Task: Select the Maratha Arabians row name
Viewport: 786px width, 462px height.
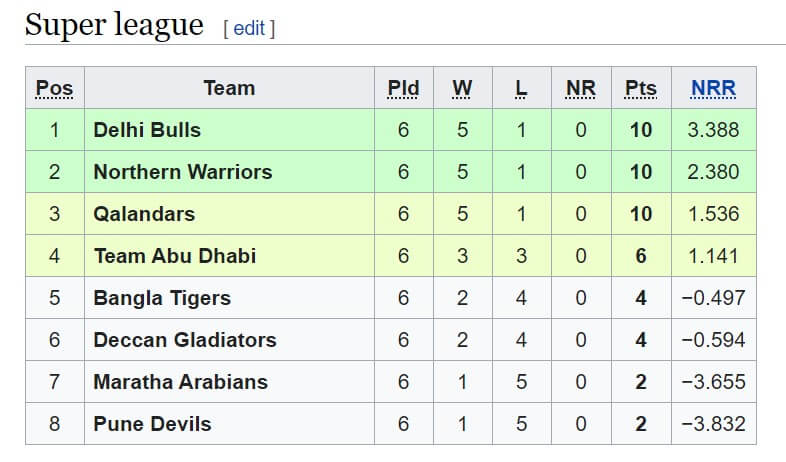Action: [180, 382]
